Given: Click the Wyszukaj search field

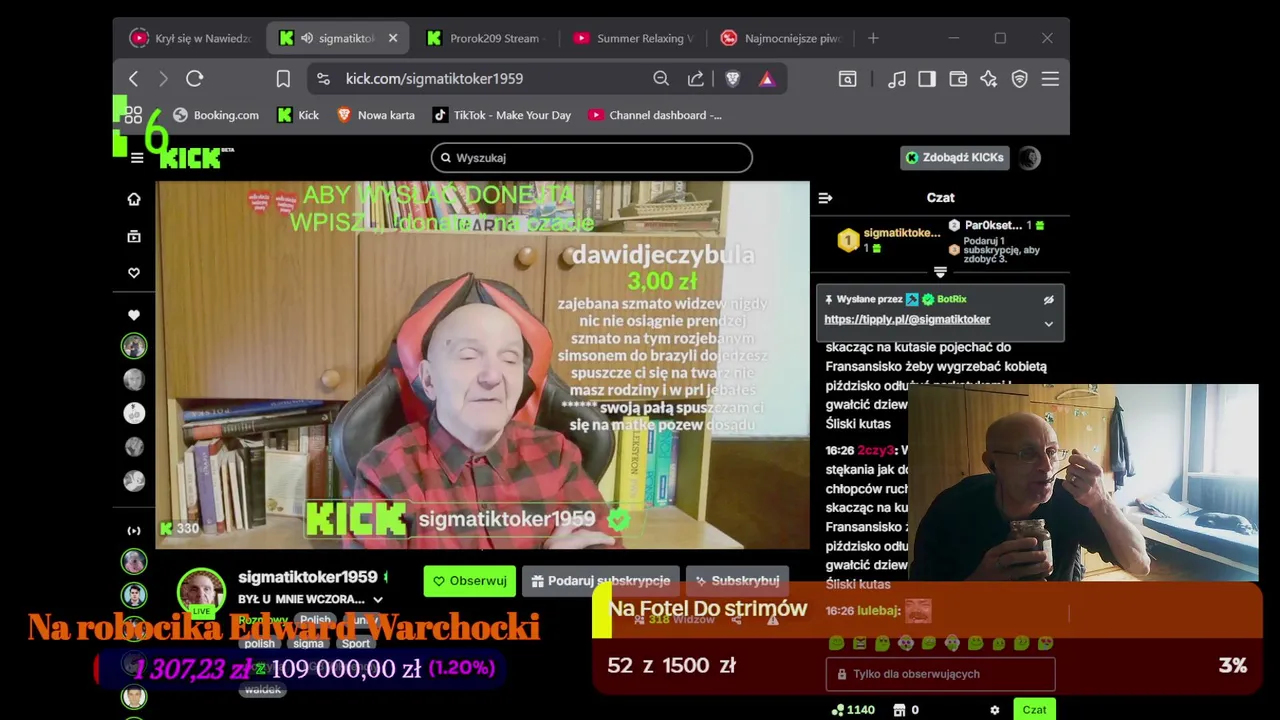Looking at the screenshot, I should tap(592, 157).
